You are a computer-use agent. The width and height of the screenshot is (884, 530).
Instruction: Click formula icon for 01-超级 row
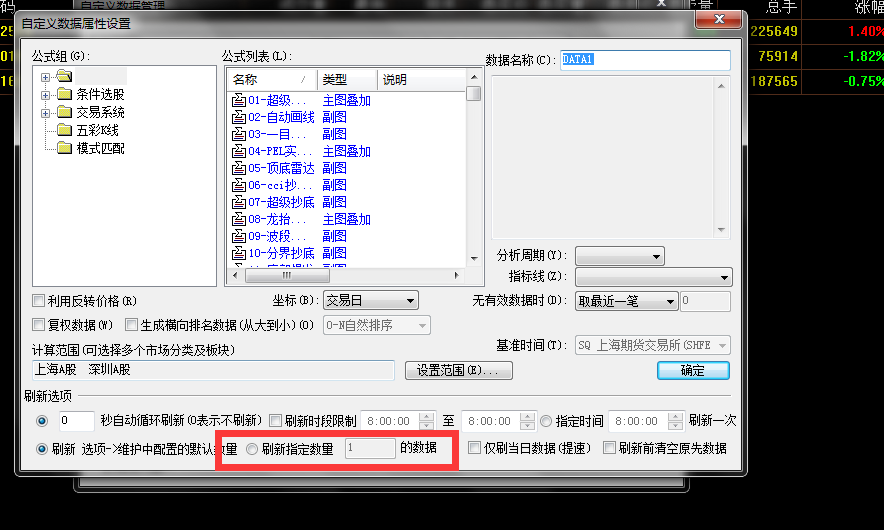coord(239,100)
